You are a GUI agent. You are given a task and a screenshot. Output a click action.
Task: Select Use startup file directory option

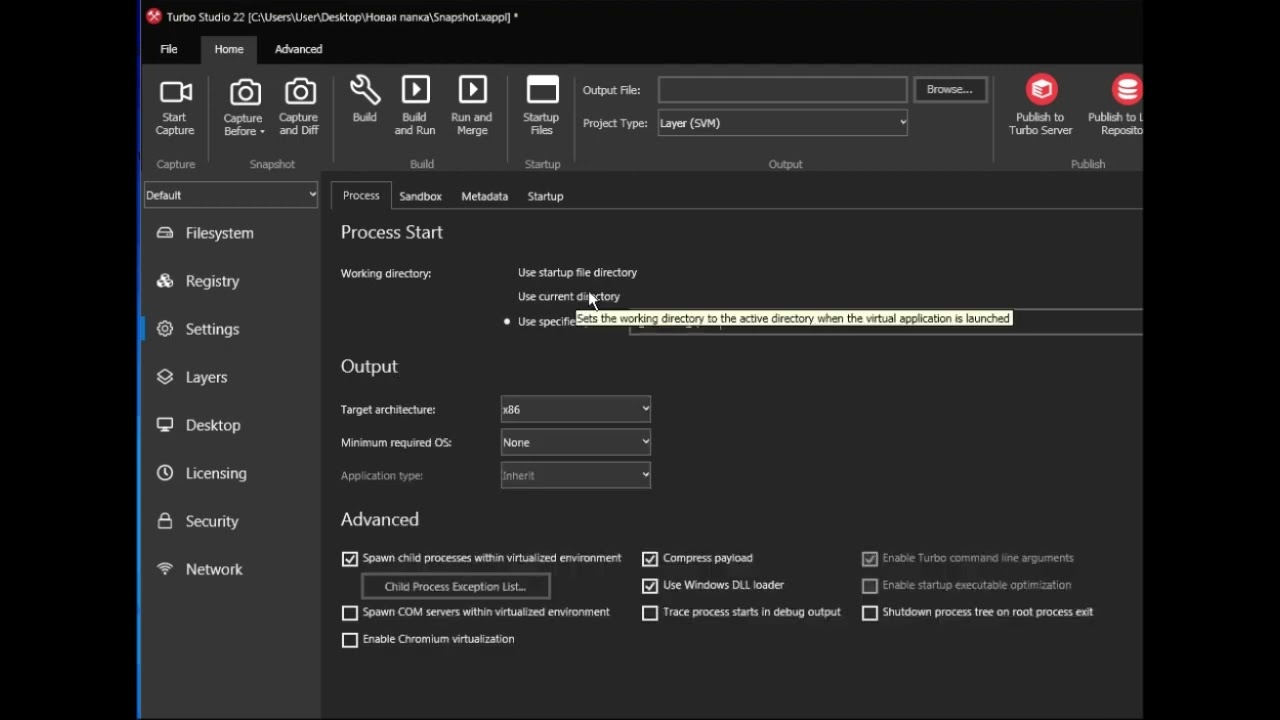pos(577,272)
